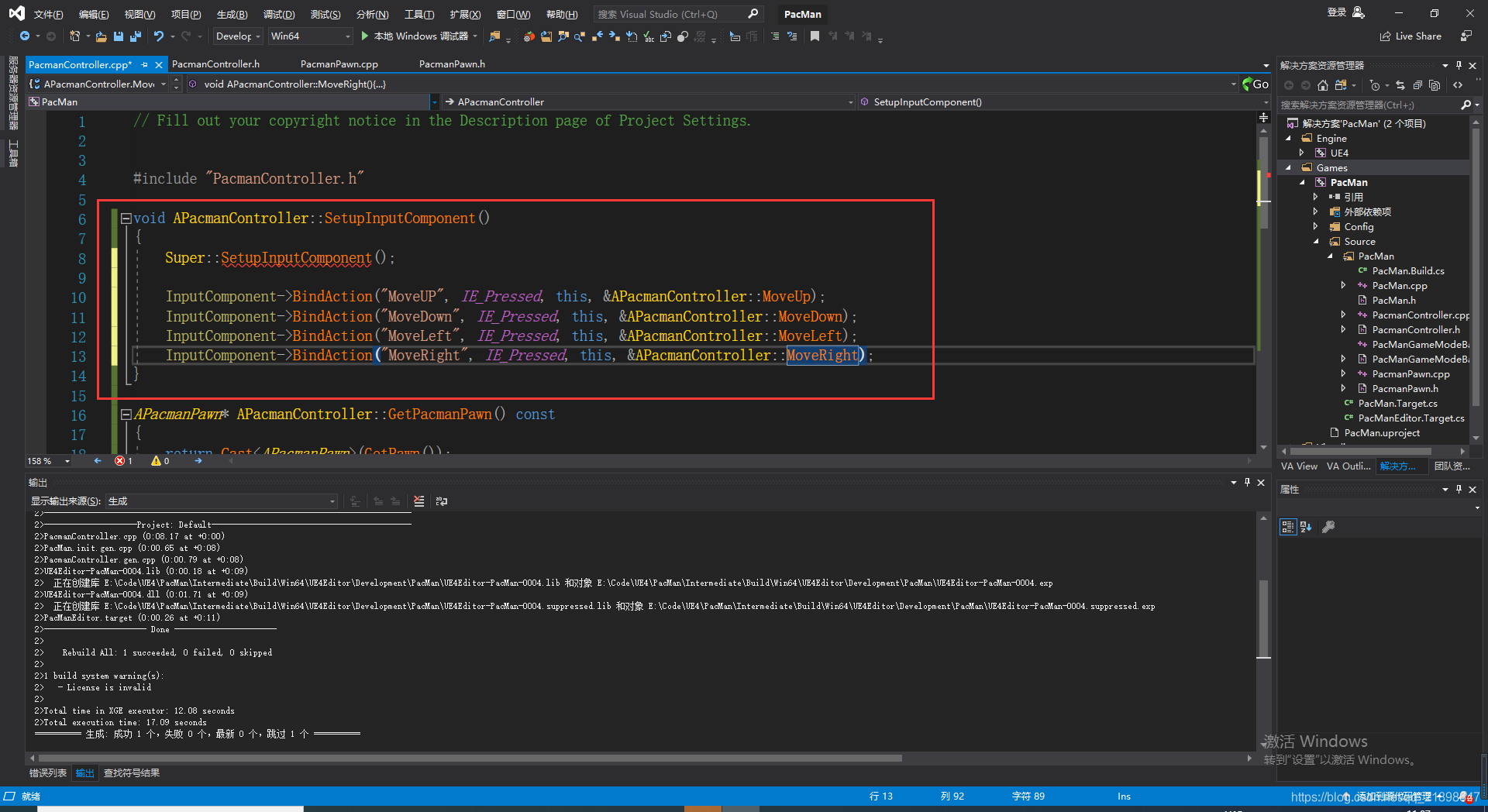Pin the Solution Explorer panel

[1459, 65]
